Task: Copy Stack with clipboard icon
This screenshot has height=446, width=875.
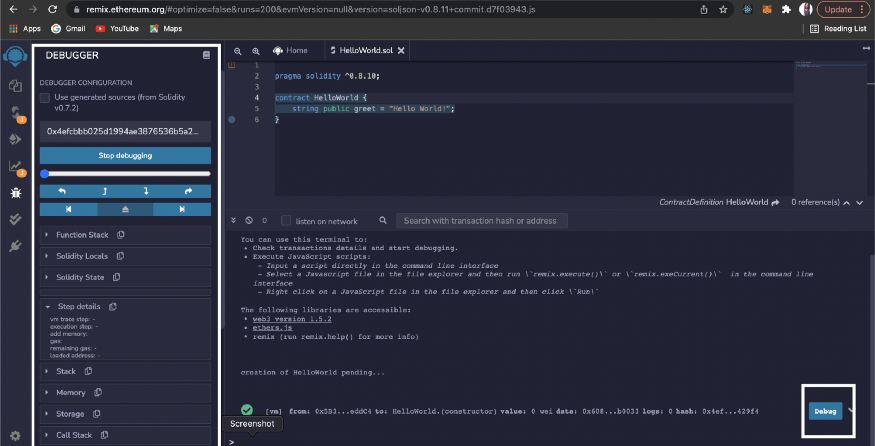Action: [x=88, y=371]
